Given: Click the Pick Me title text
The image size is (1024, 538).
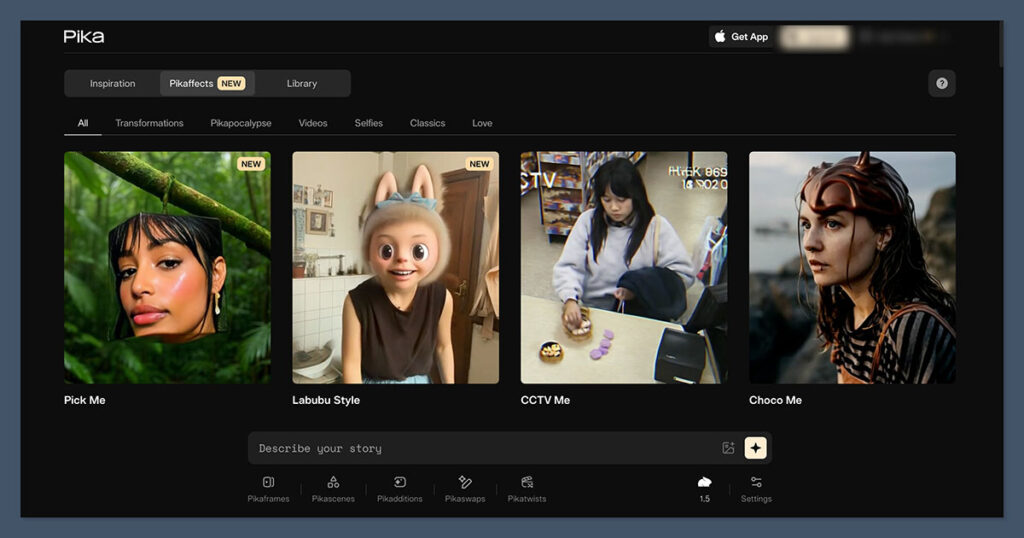Looking at the screenshot, I should (x=85, y=400).
